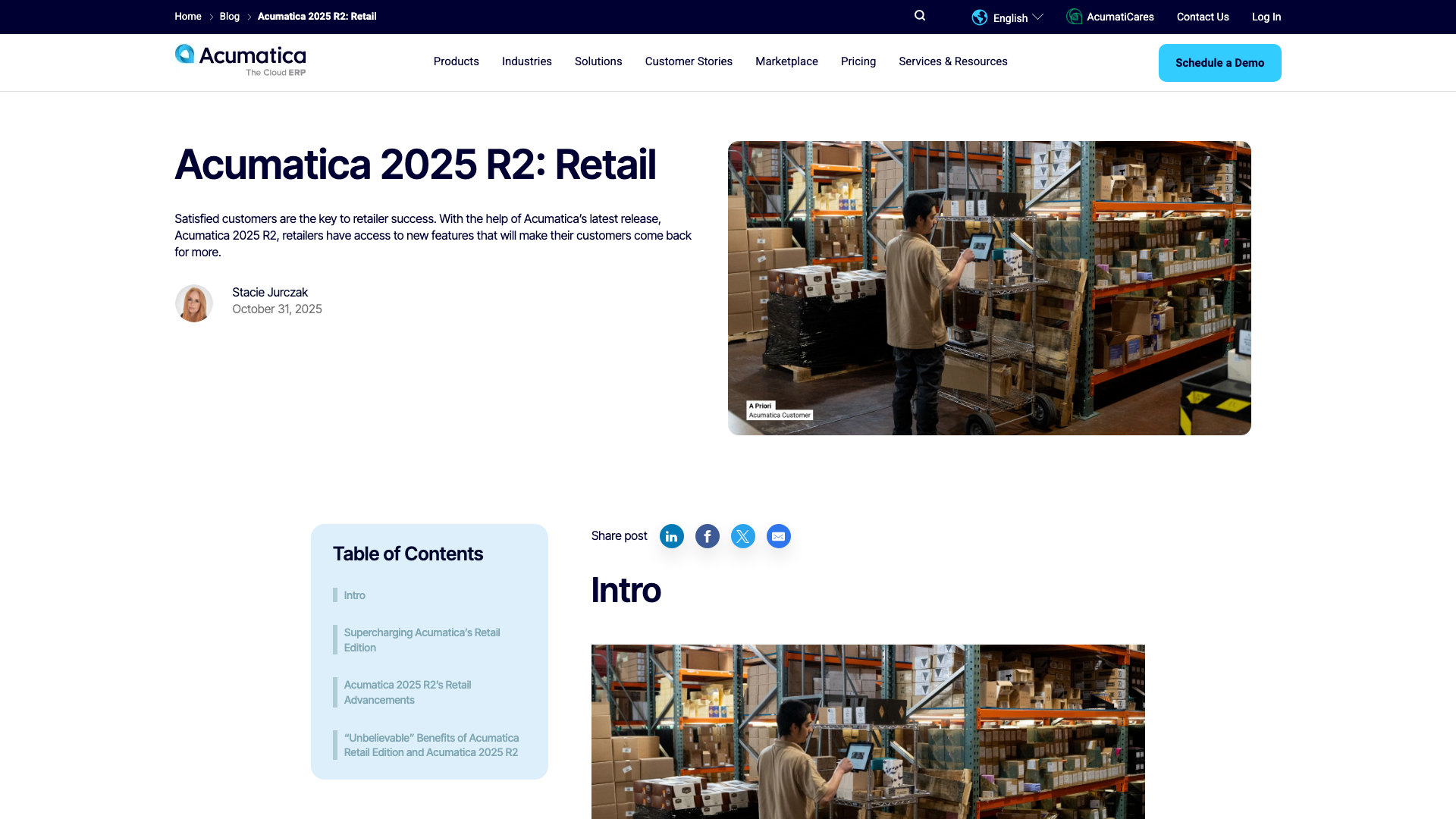Click the date October 31, 2025
The image size is (1456, 819).
[x=277, y=309]
